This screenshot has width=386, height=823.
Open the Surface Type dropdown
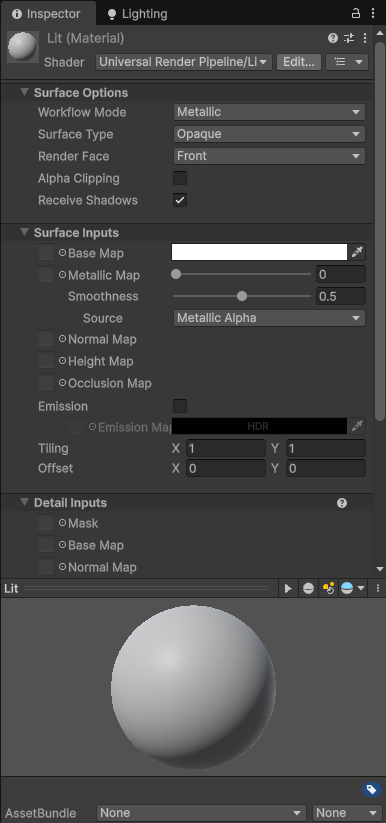(269, 134)
